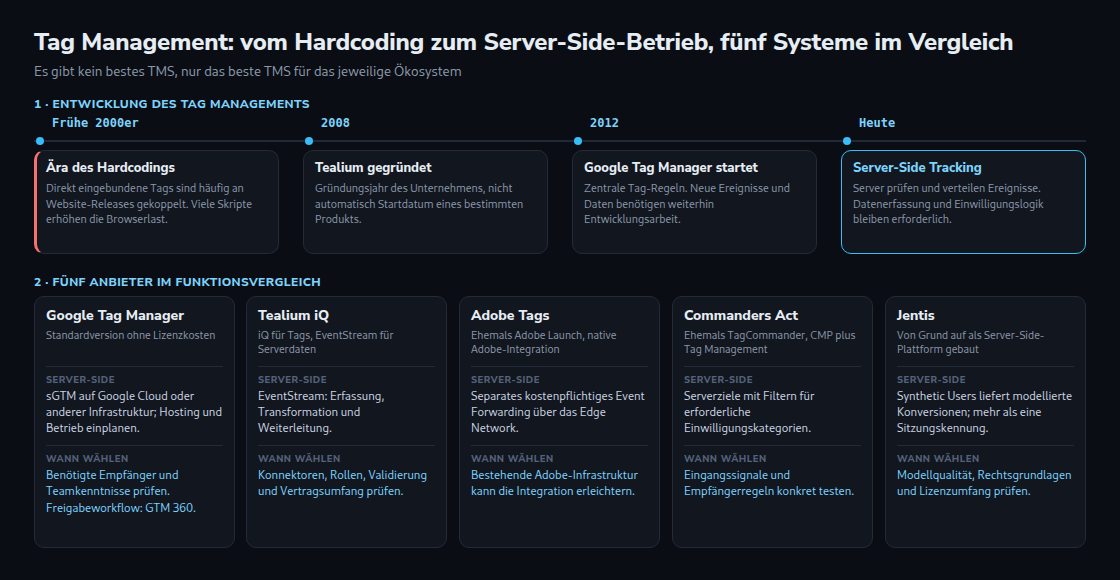Click WANN WÄHLEN label in Commanders Act card

725,459
